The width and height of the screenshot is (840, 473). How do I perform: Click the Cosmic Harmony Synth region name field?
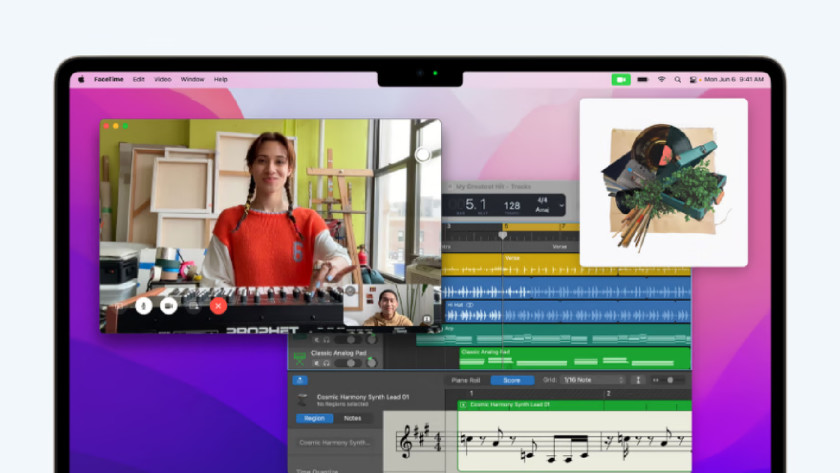tap(335, 442)
